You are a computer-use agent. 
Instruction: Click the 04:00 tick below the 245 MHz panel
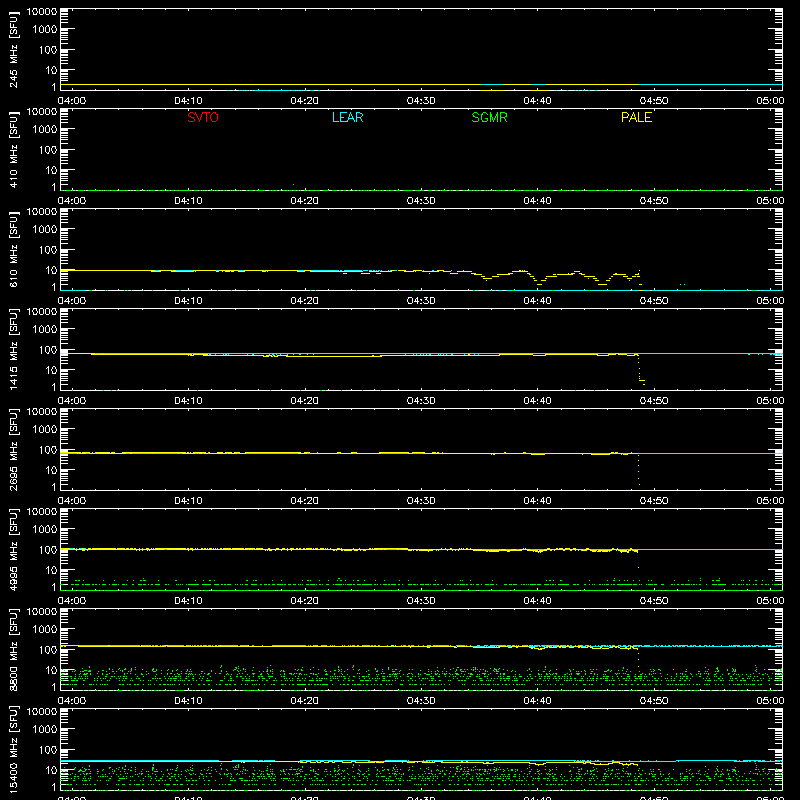pyautogui.click(x=71, y=101)
